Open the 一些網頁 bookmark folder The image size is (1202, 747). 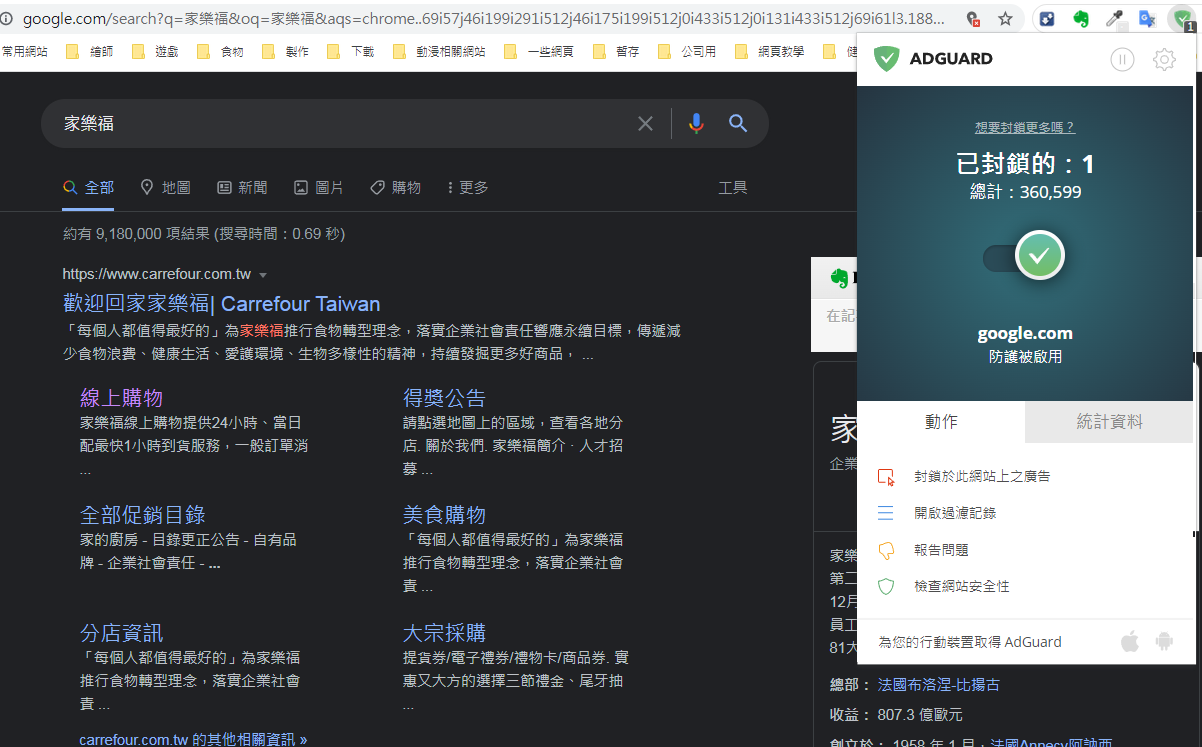coord(539,52)
